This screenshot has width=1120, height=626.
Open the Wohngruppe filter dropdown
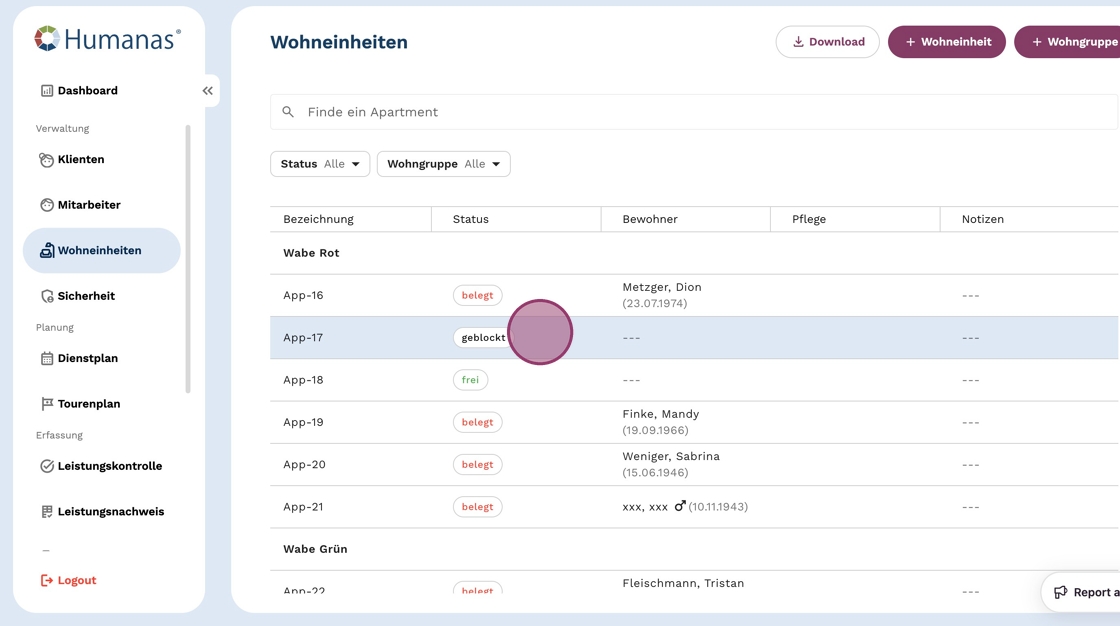point(443,164)
